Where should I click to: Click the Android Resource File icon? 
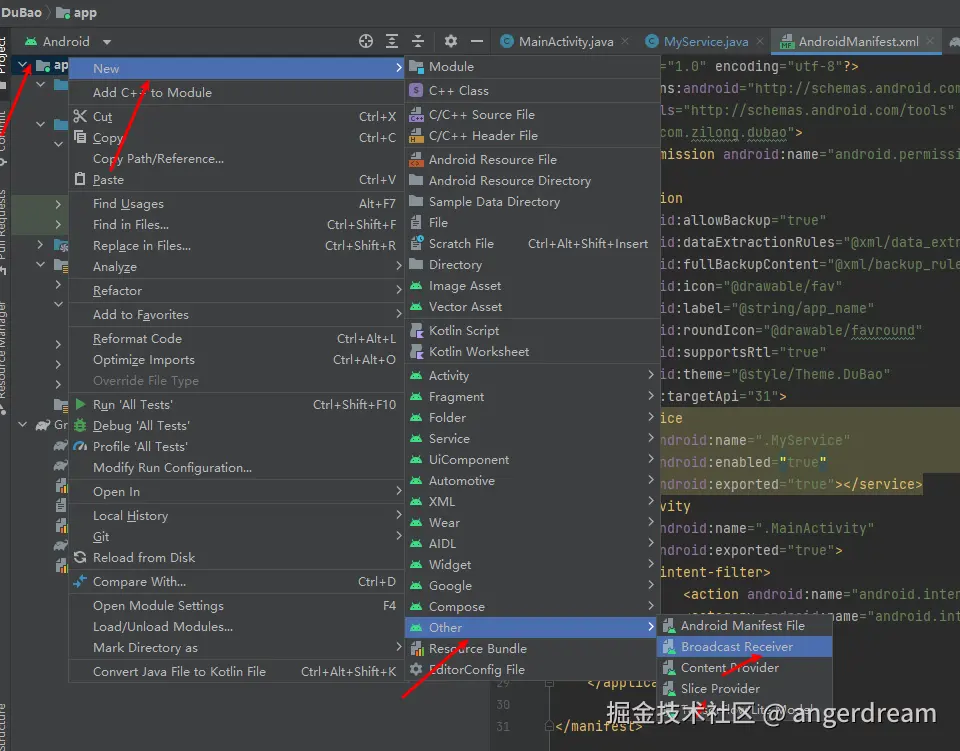pyautogui.click(x=416, y=159)
